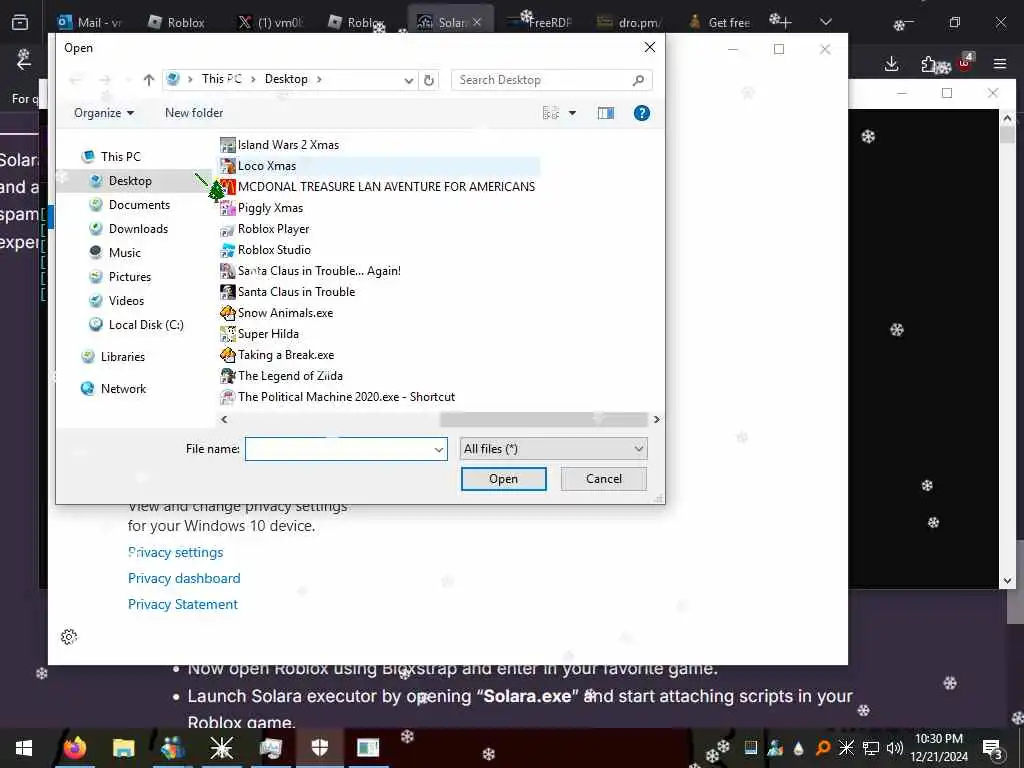Screen dimensions: 1024x768
Task: Select the Roblox Player file icon
Action: 227,229
